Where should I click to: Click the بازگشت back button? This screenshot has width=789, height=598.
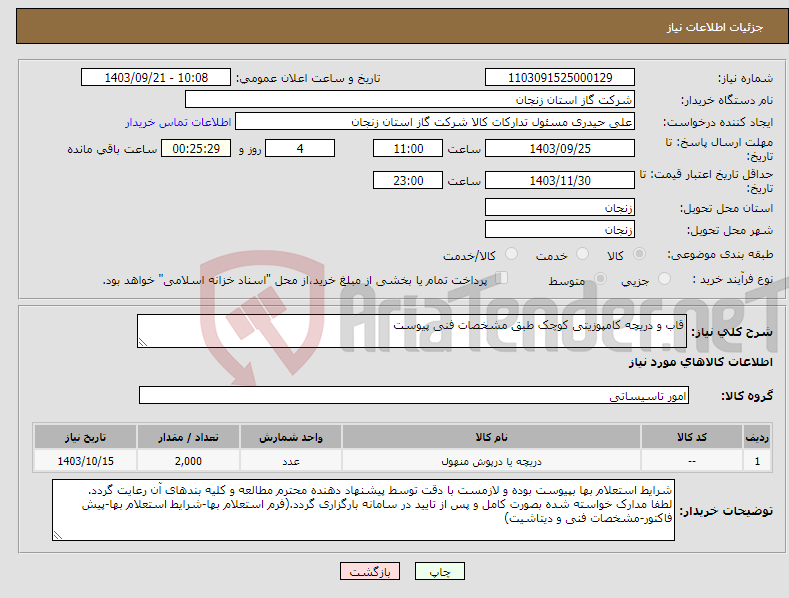coord(370,571)
